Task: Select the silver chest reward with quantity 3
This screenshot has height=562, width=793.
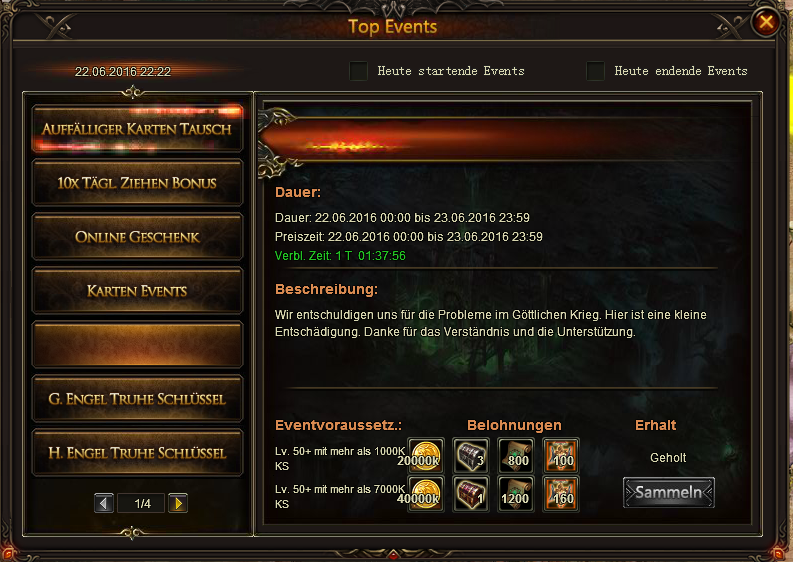Action: pyautogui.click(x=471, y=455)
